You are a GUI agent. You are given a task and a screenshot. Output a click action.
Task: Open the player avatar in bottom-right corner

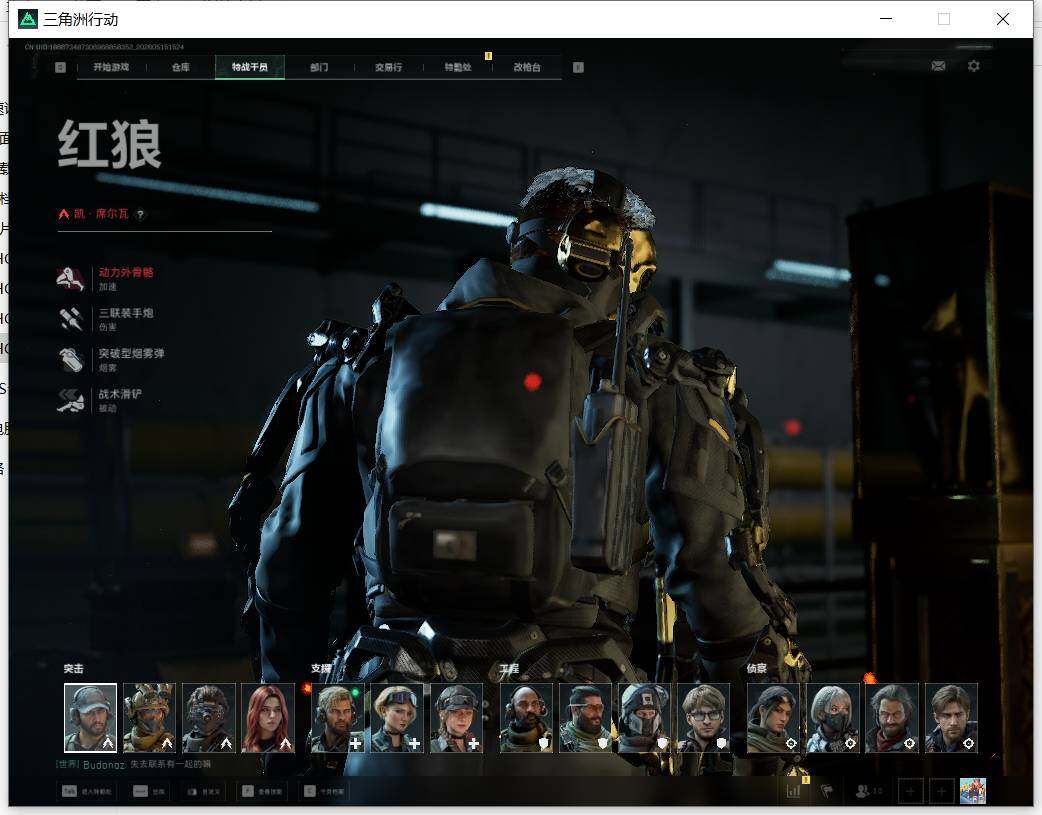(x=973, y=791)
